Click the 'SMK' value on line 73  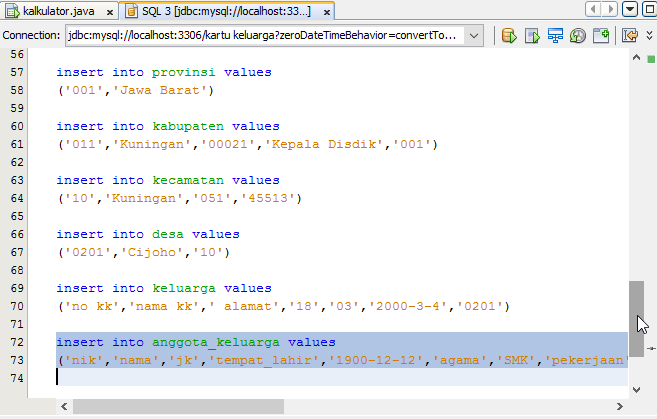pyautogui.click(x=515, y=360)
